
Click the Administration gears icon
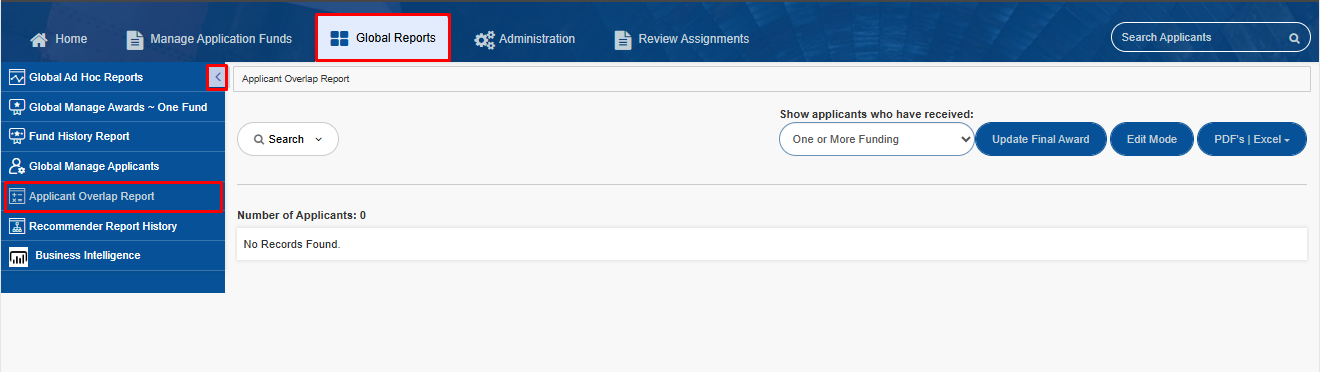click(x=484, y=39)
